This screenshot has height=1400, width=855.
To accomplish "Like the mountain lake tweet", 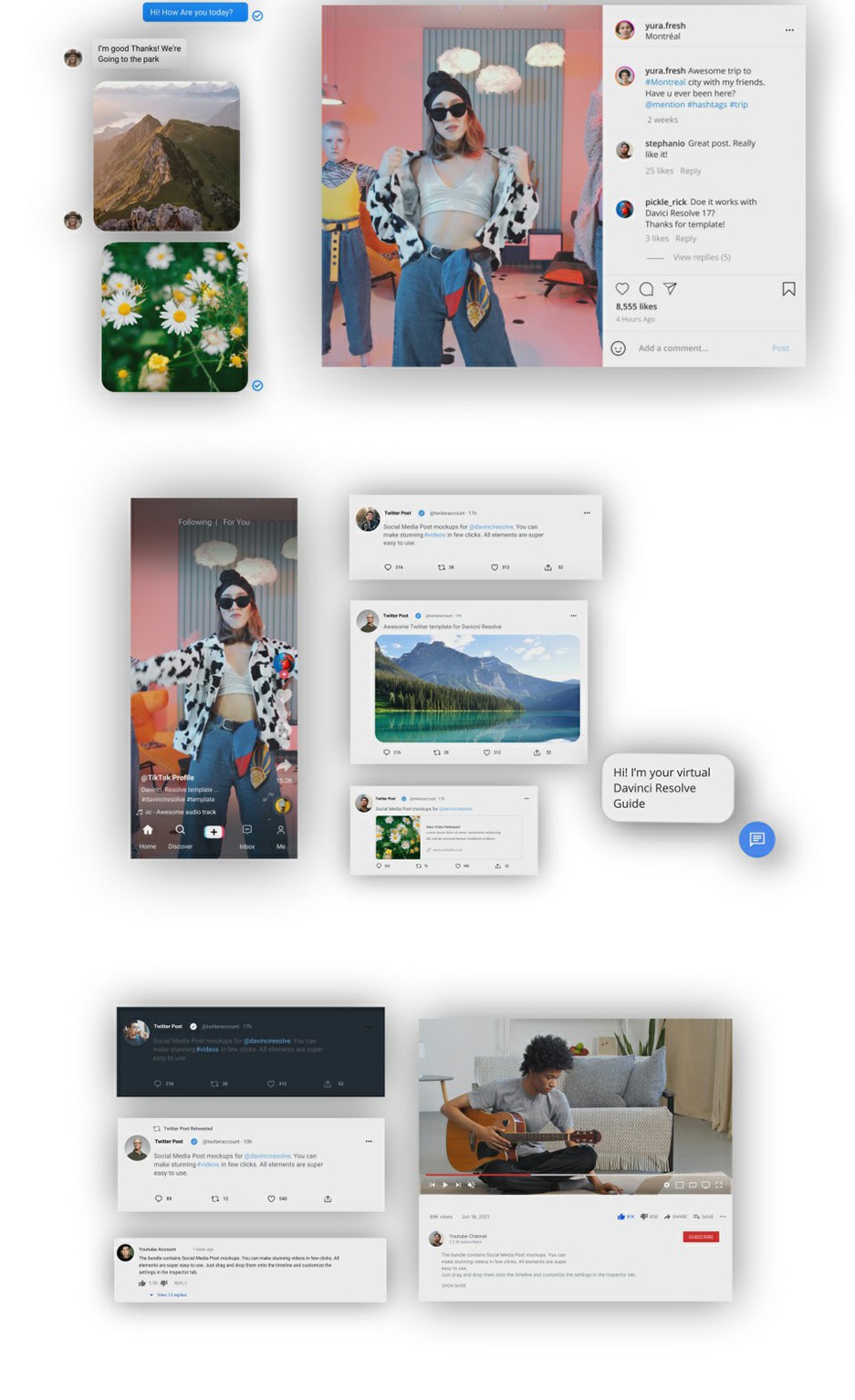I will pos(486,752).
